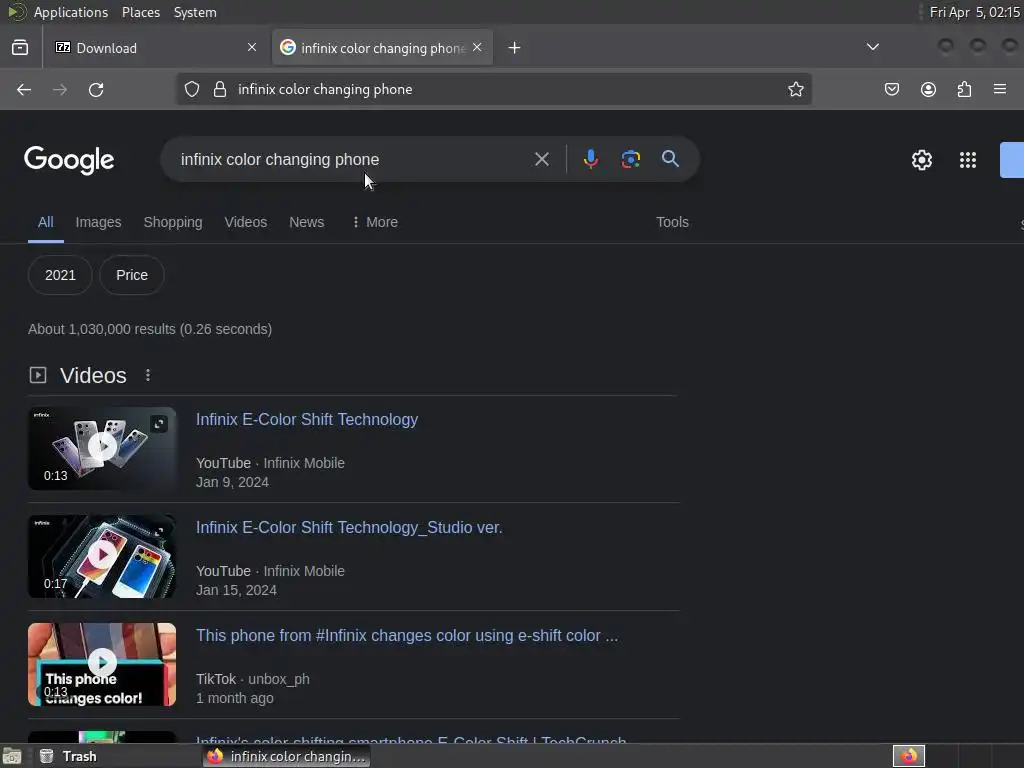Open Trash from the bottom panel
This screenshot has width=1024, height=768.
[x=68, y=756]
